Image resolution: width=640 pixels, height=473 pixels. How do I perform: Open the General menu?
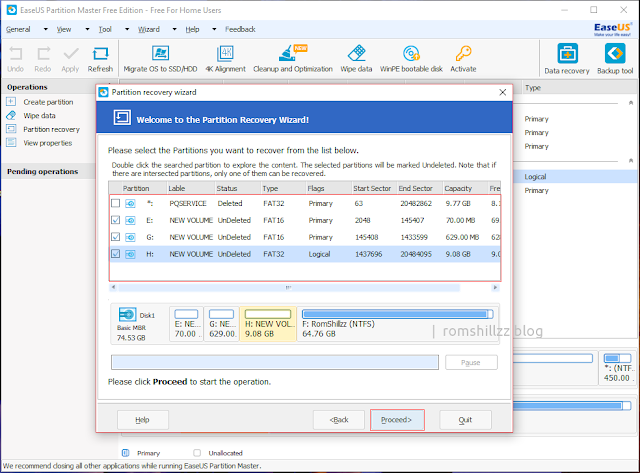click(x=18, y=29)
